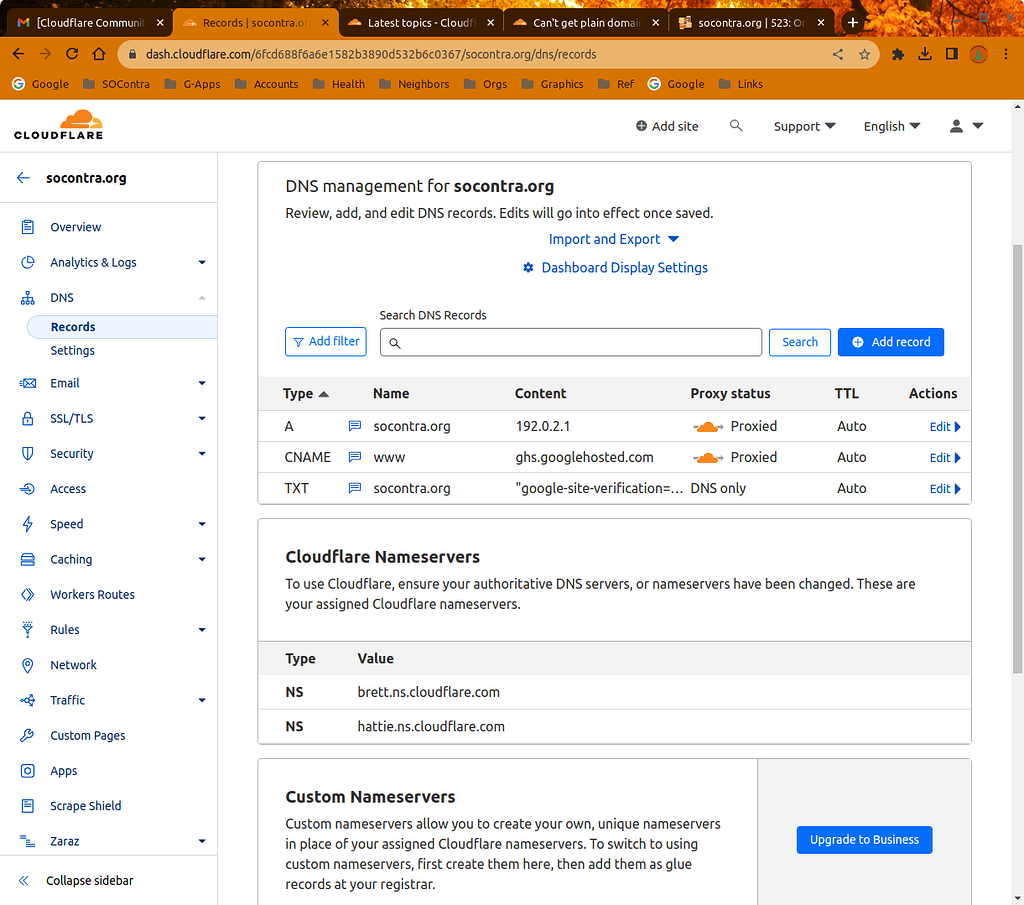Click Edit on the socontra.org A record
The width and height of the screenshot is (1024, 905).
[x=945, y=427]
